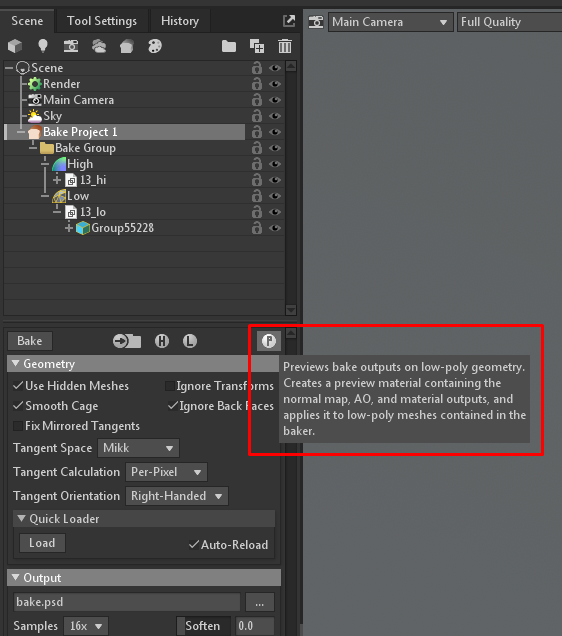
Task: Lock the Bake Group item
Action: pos(257,148)
